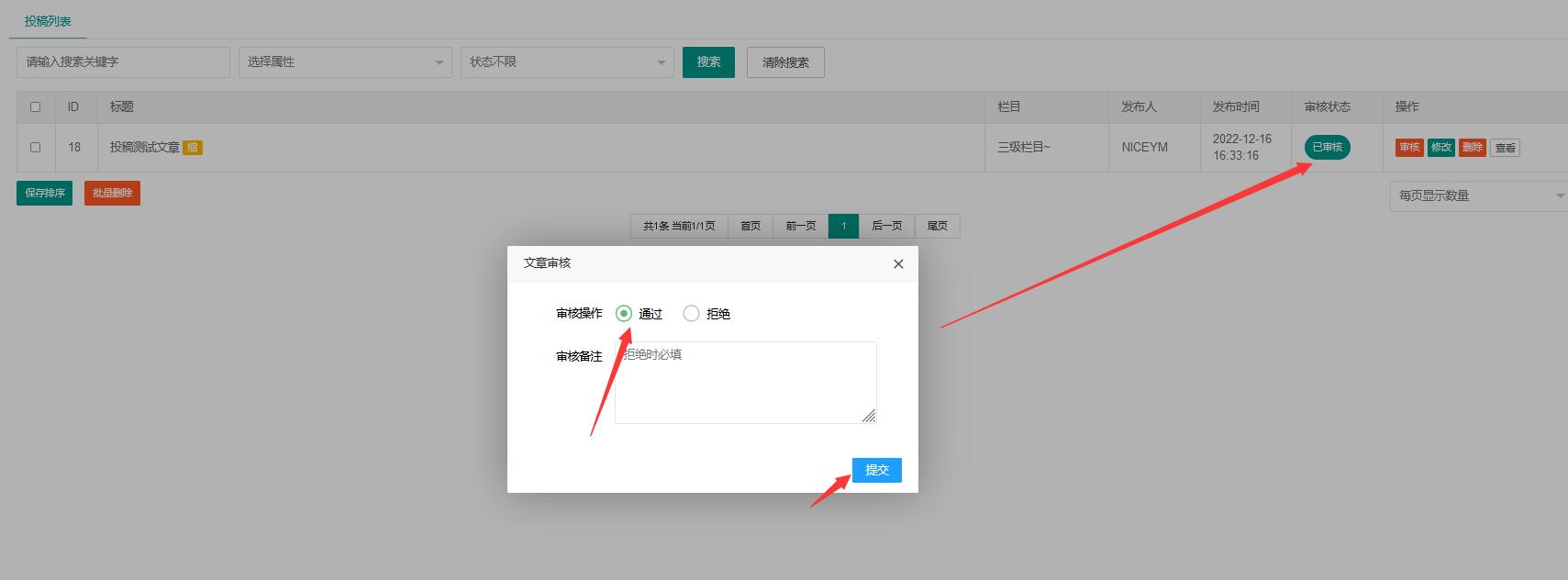Select the 通过 radio option
Screen dimensions: 1568x580
coord(625,314)
